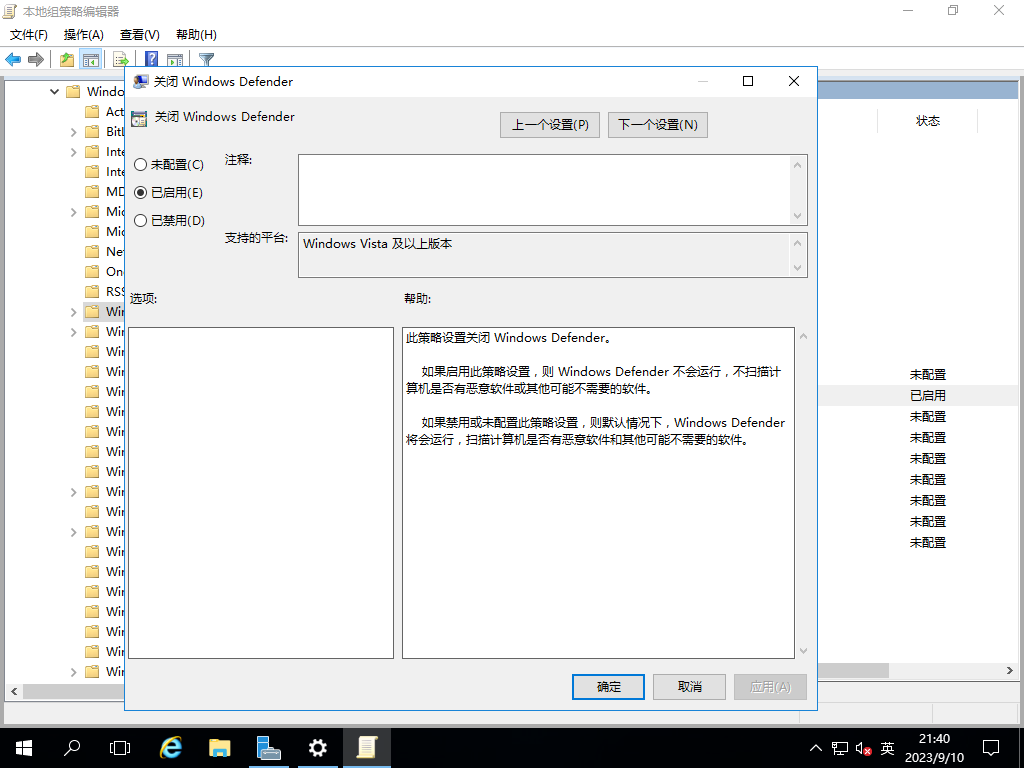Expand the Bitl tree node
1024x768 pixels.
click(73, 132)
